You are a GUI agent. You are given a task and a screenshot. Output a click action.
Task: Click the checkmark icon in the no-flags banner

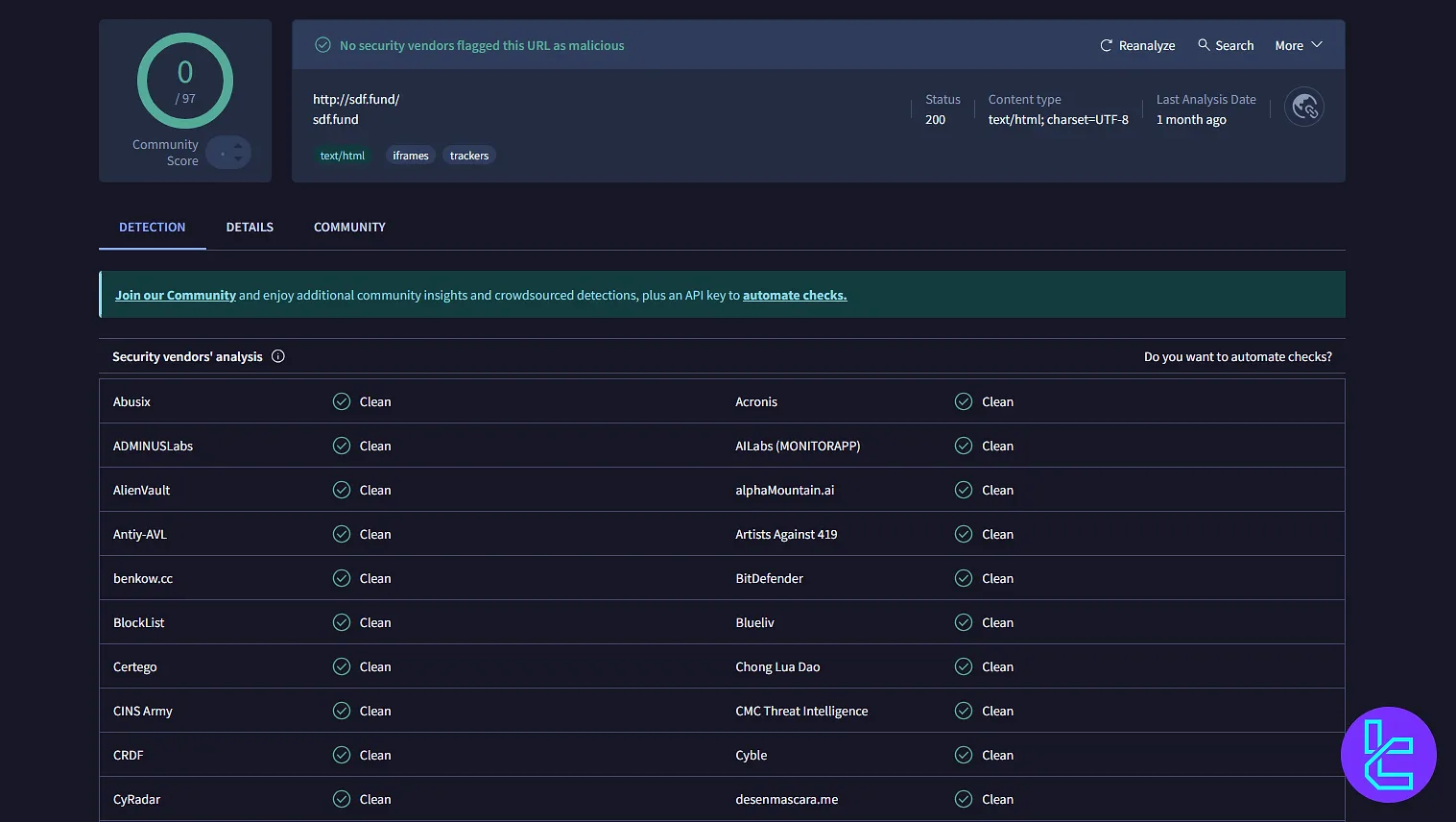pyautogui.click(x=322, y=44)
